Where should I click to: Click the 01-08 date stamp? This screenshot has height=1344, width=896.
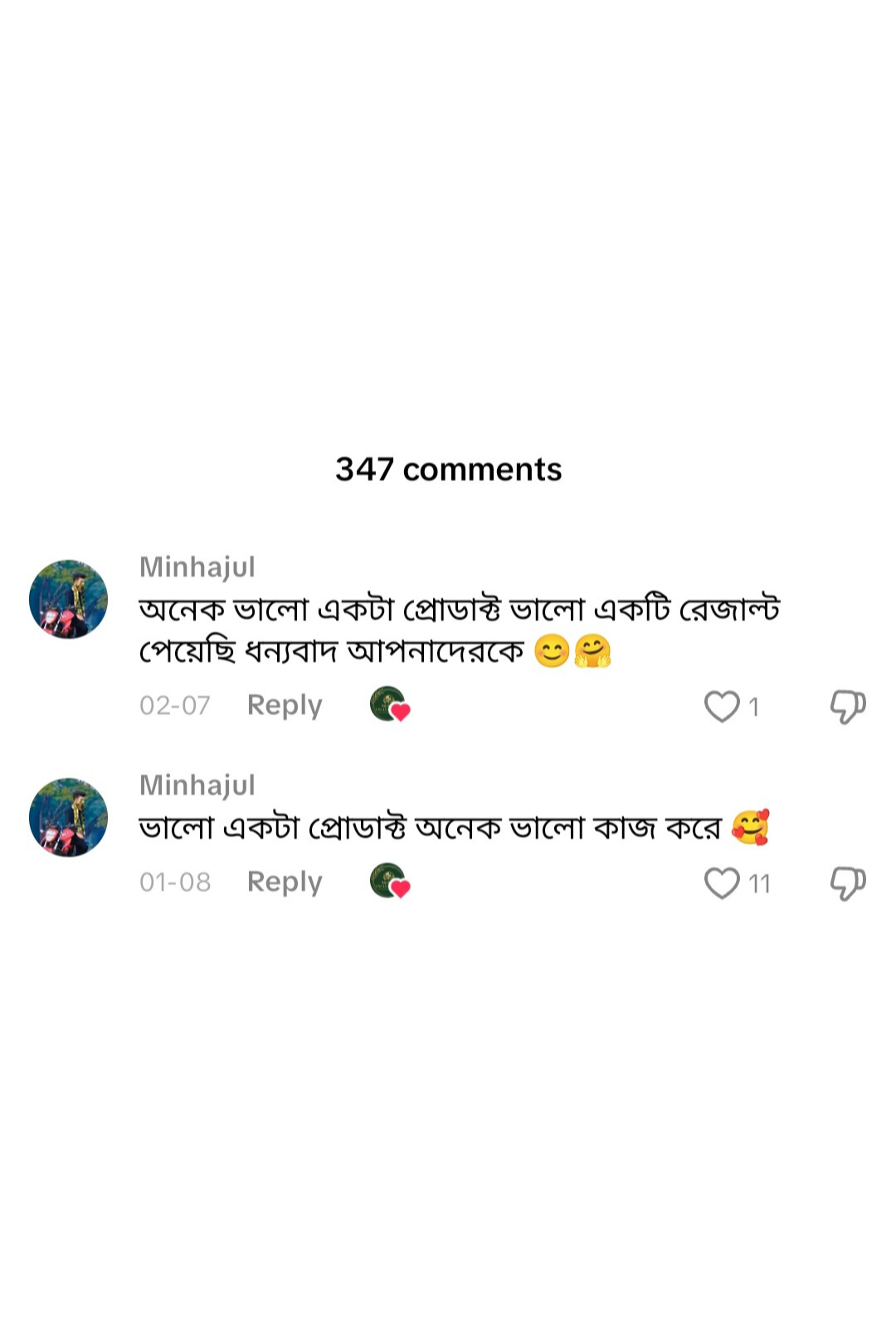(175, 883)
